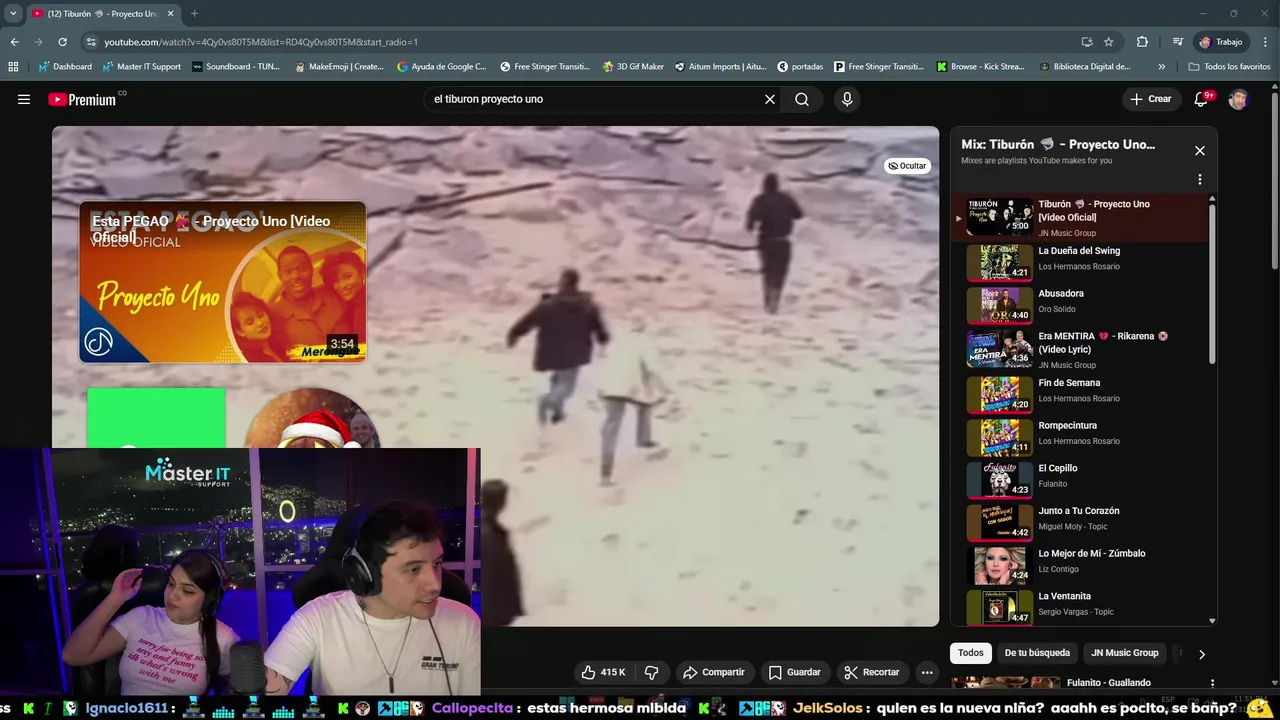Screen dimensions: 1280x720
Task: Play Era MENTIRA - Rikarena video
Action: (1080, 349)
